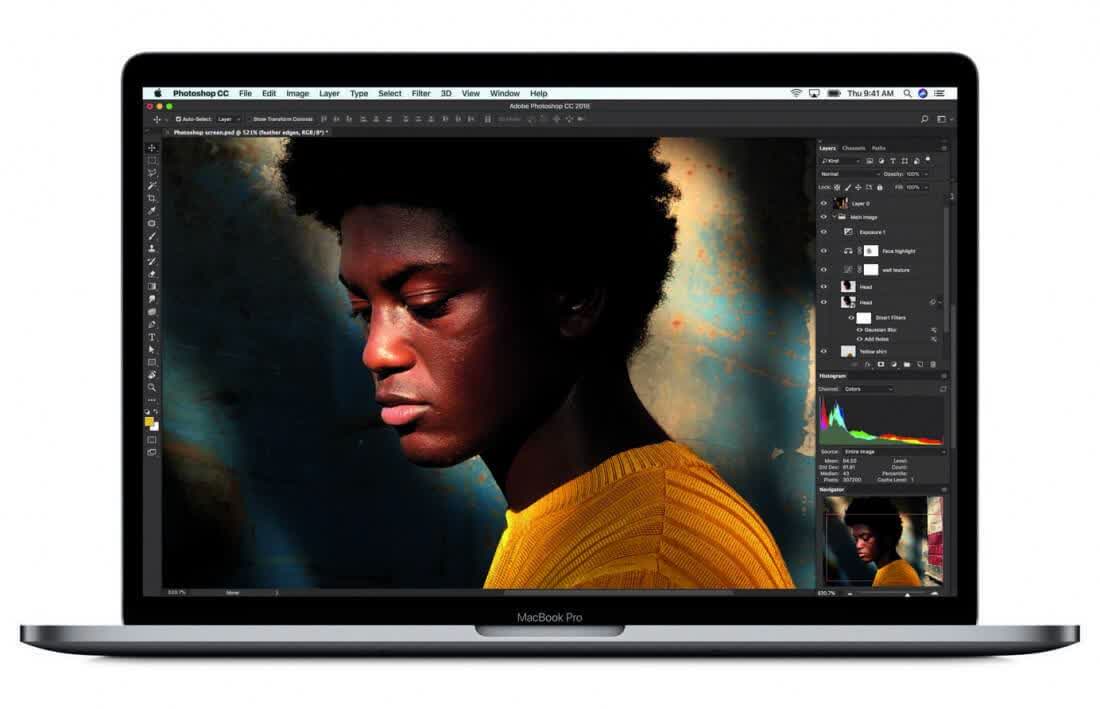Image resolution: width=1100 pixels, height=709 pixels.
Task: Select the Brush tool
Action: [152, 236]
